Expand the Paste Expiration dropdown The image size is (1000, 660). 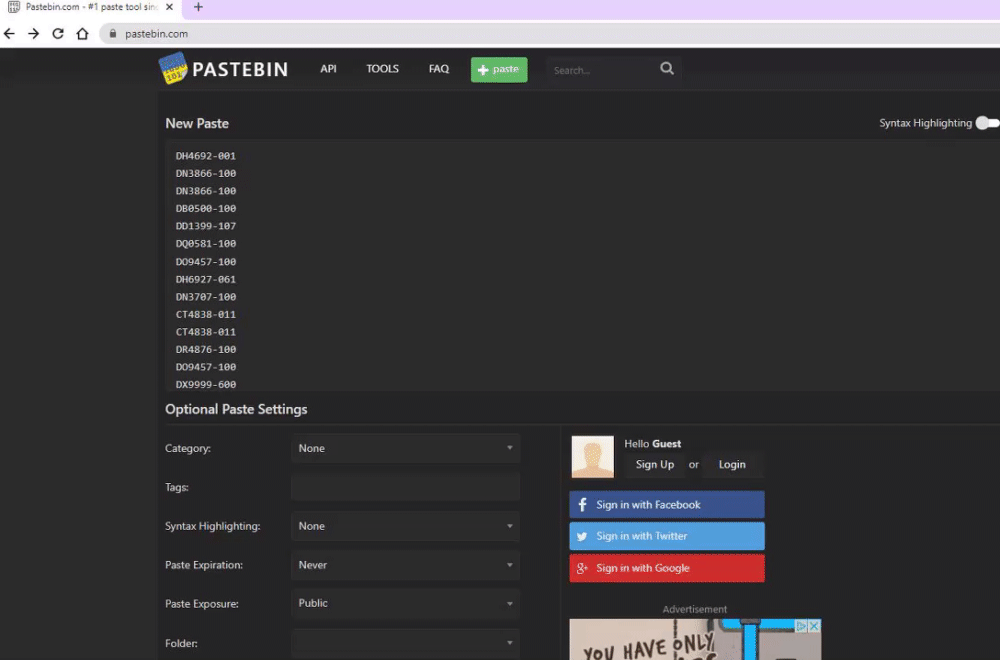click(x=405, y=565)
